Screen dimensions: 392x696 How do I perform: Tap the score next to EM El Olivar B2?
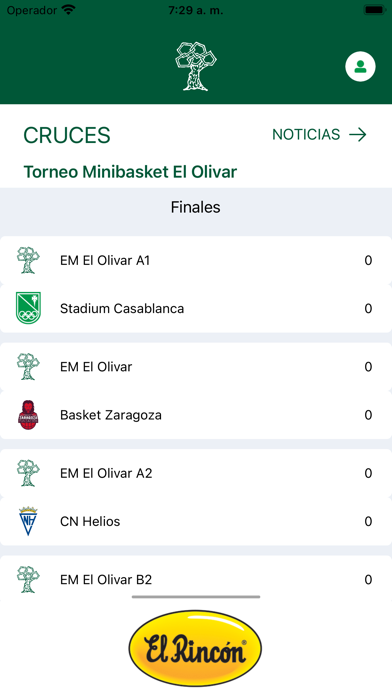coord(368,580)
